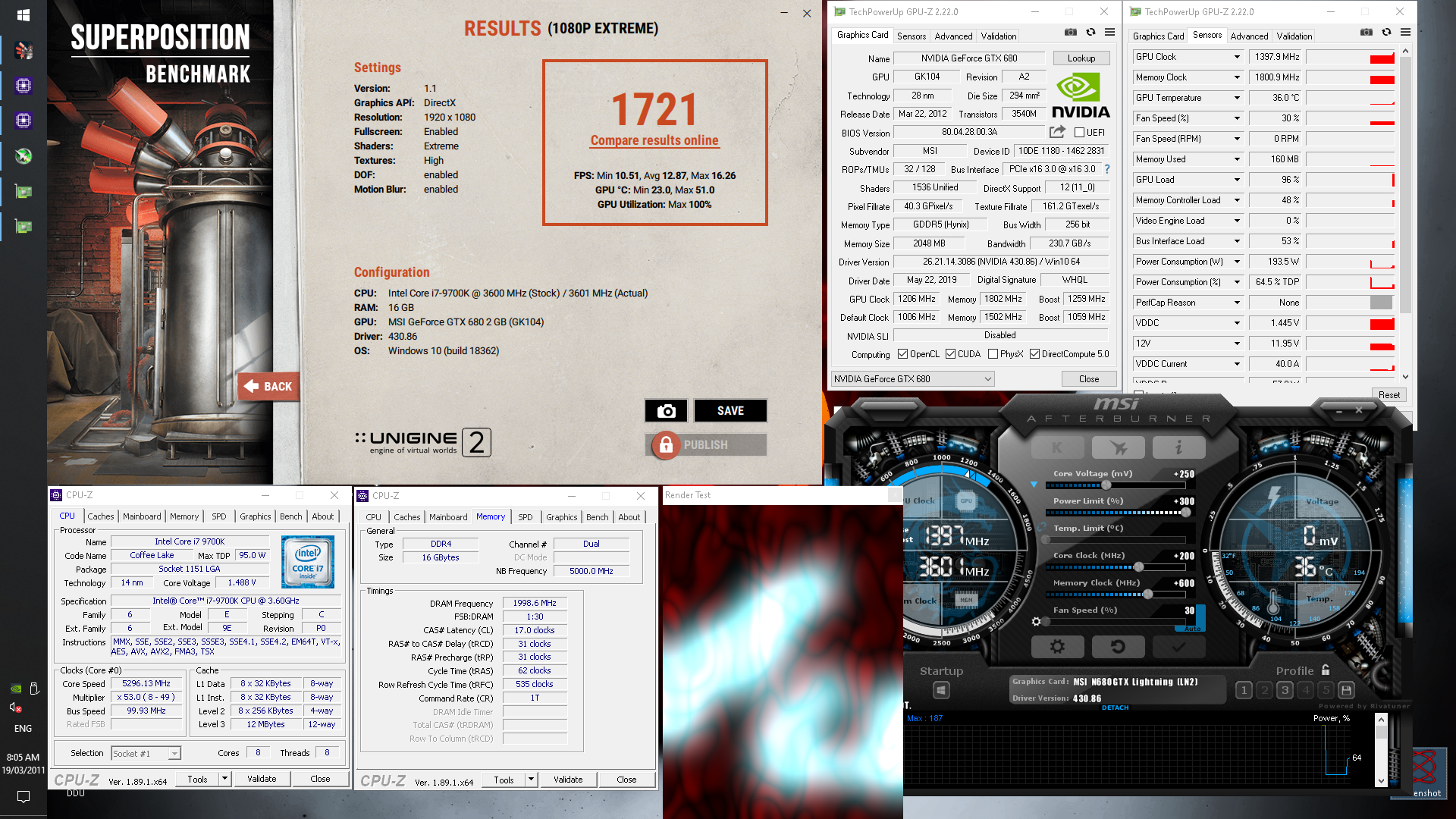The width and height of the screenshot is (1456, 819).
Task: Click the fan speed settings gear in Afterburner
Action: (1037, 621)
